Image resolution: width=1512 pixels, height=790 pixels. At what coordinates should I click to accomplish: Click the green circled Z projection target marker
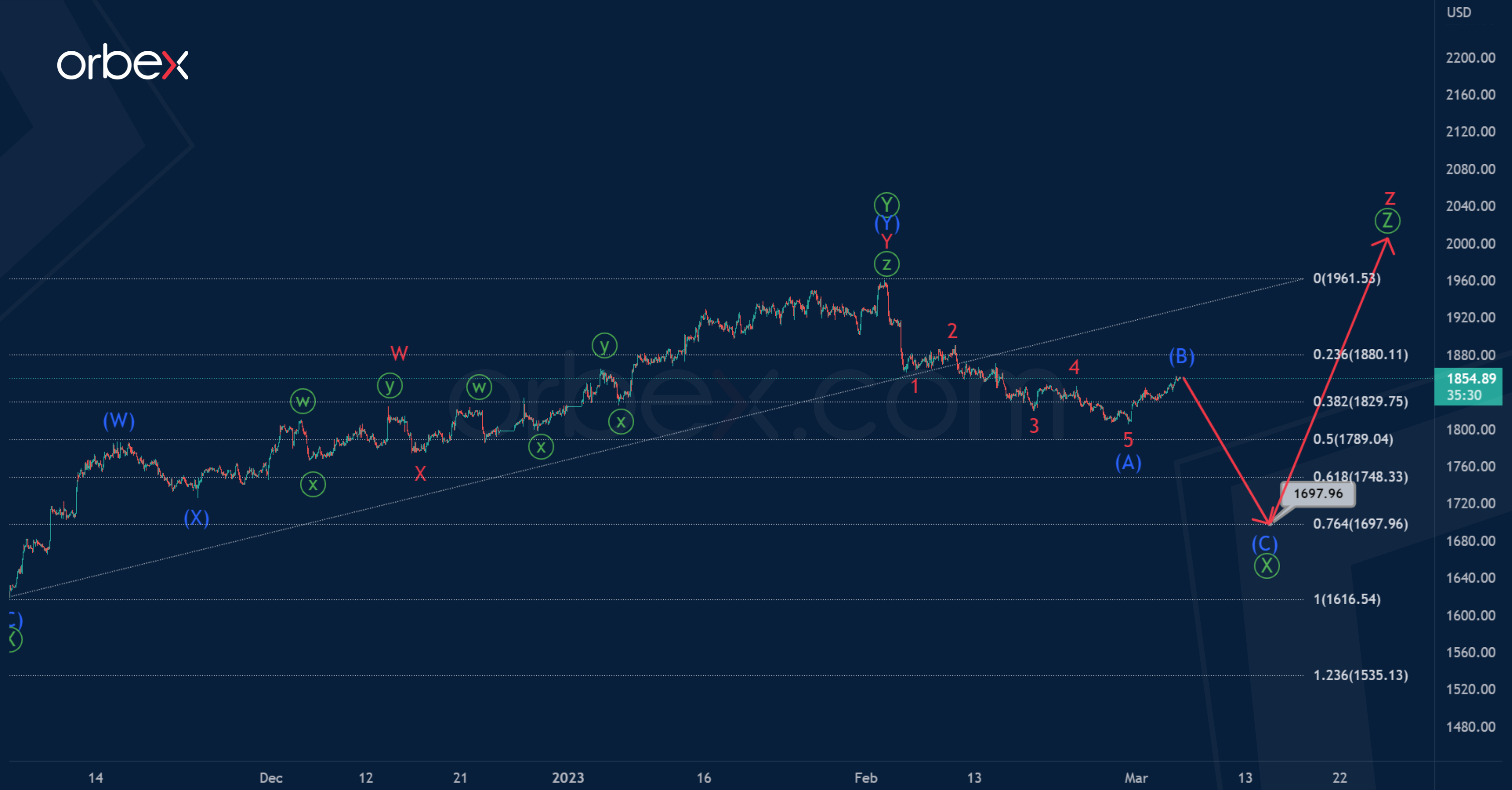pos(1387,221)
